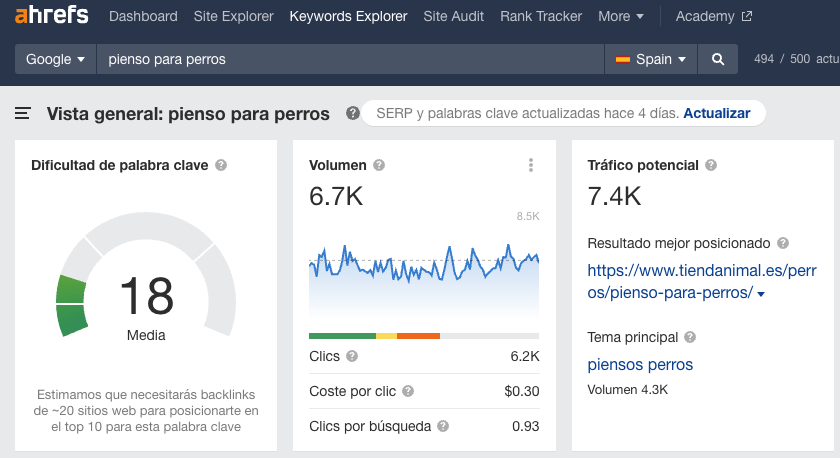This screenshot has width=840, height=458.
Task: Open the hamburger menu beside Vista general
Action: (23, 114)
